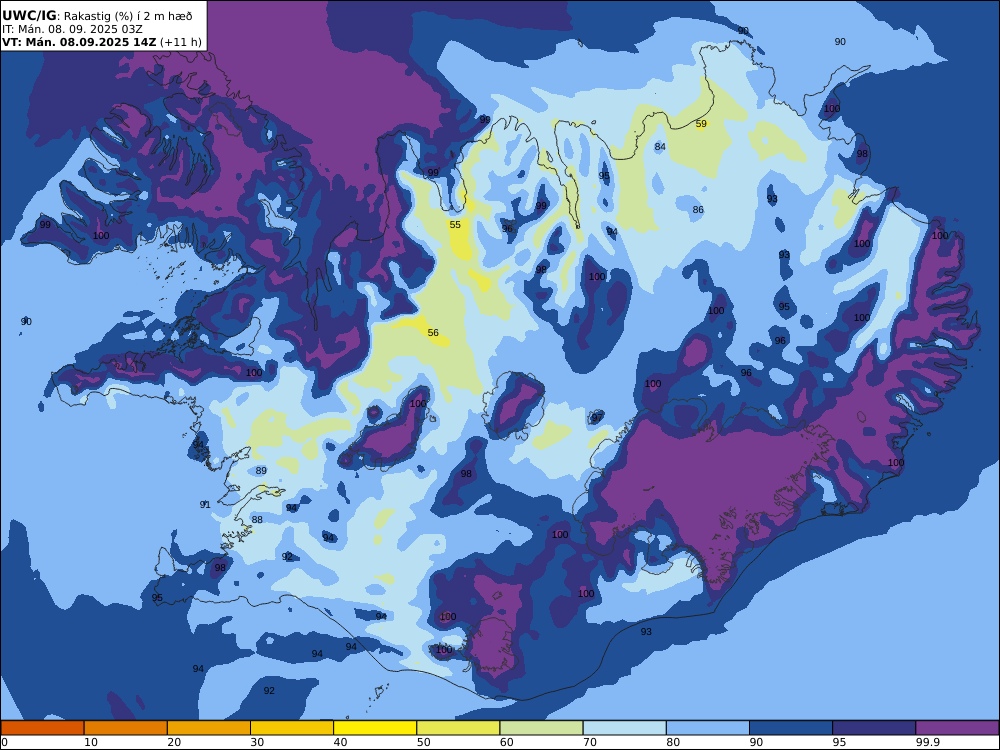Click the humidity value '56' on the map
Screen dimensions: 1000x750
tap(433, 332)
